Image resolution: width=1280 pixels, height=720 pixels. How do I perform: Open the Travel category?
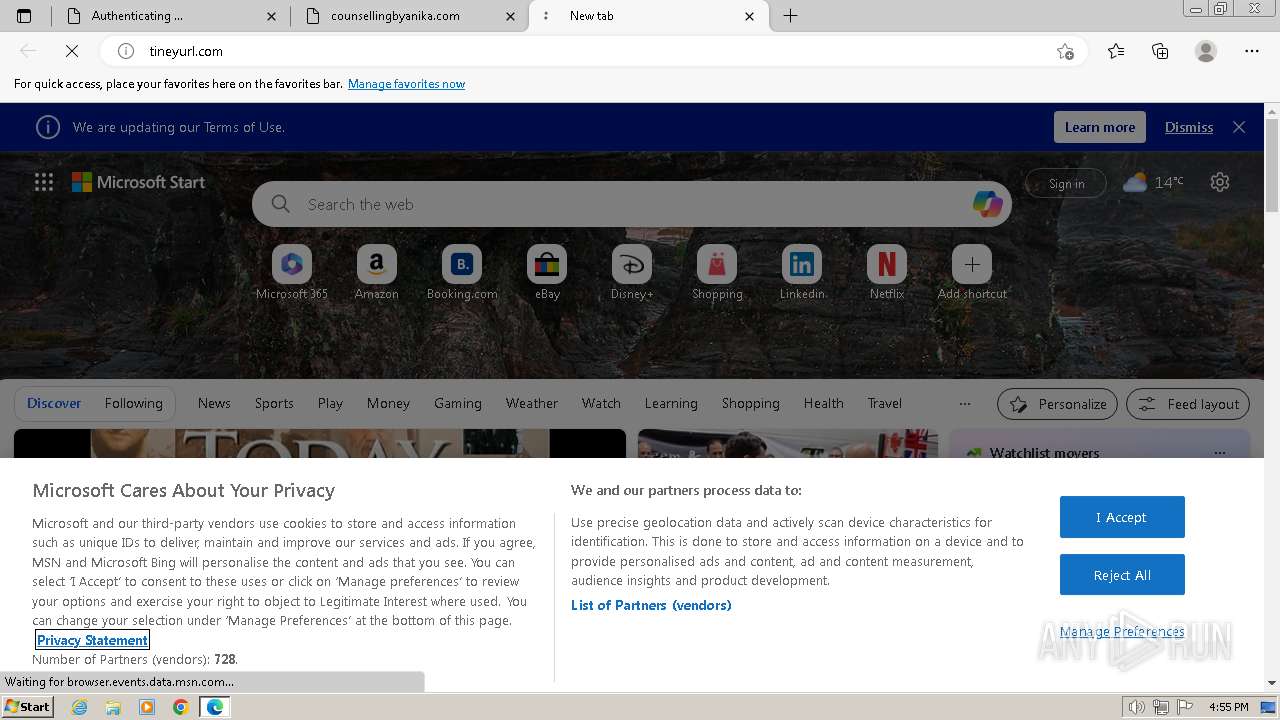coord(885,403)
